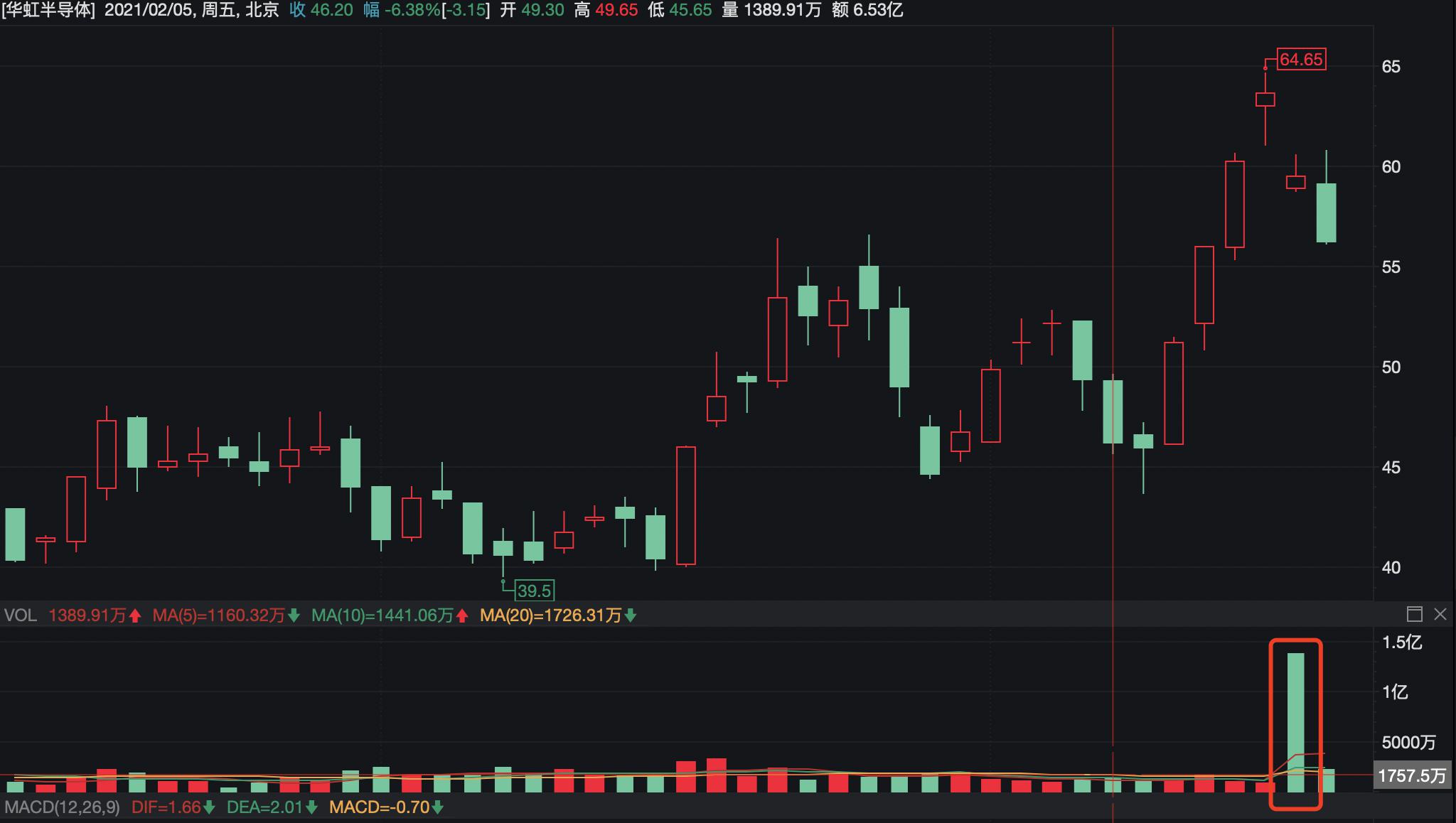Select the red candlestick below the 64.65 label
The image size is (1456, 823).
pos(1265,99)
